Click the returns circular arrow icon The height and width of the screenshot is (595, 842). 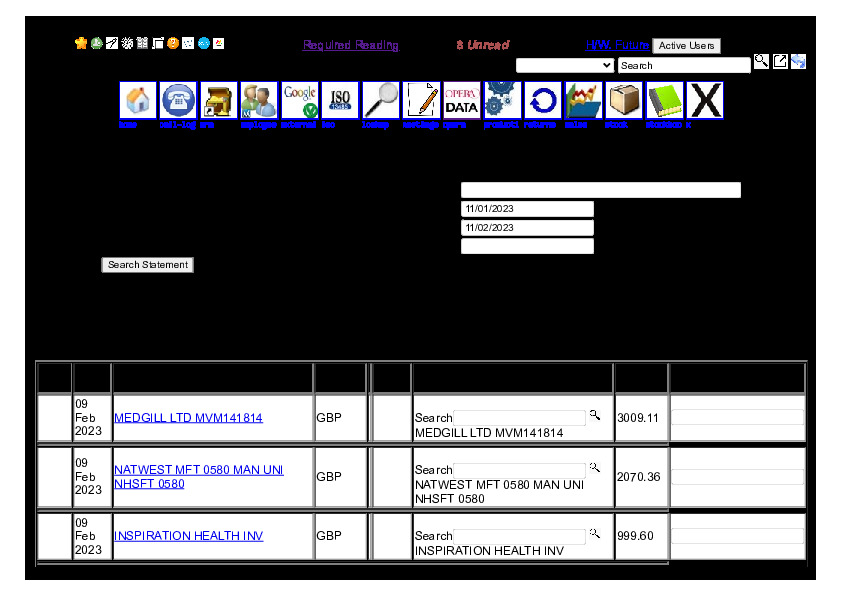click(x=543, y=101)
